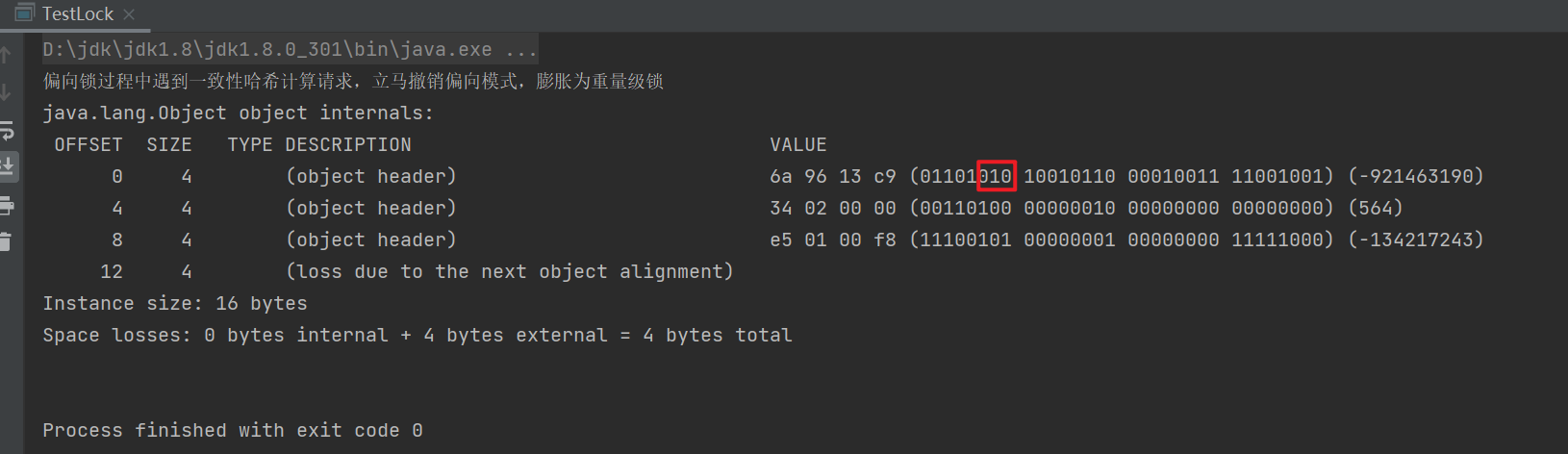Click the hex value 6a 96 13 c9
The image size is (1568, 454).
(x=832, y=176)
